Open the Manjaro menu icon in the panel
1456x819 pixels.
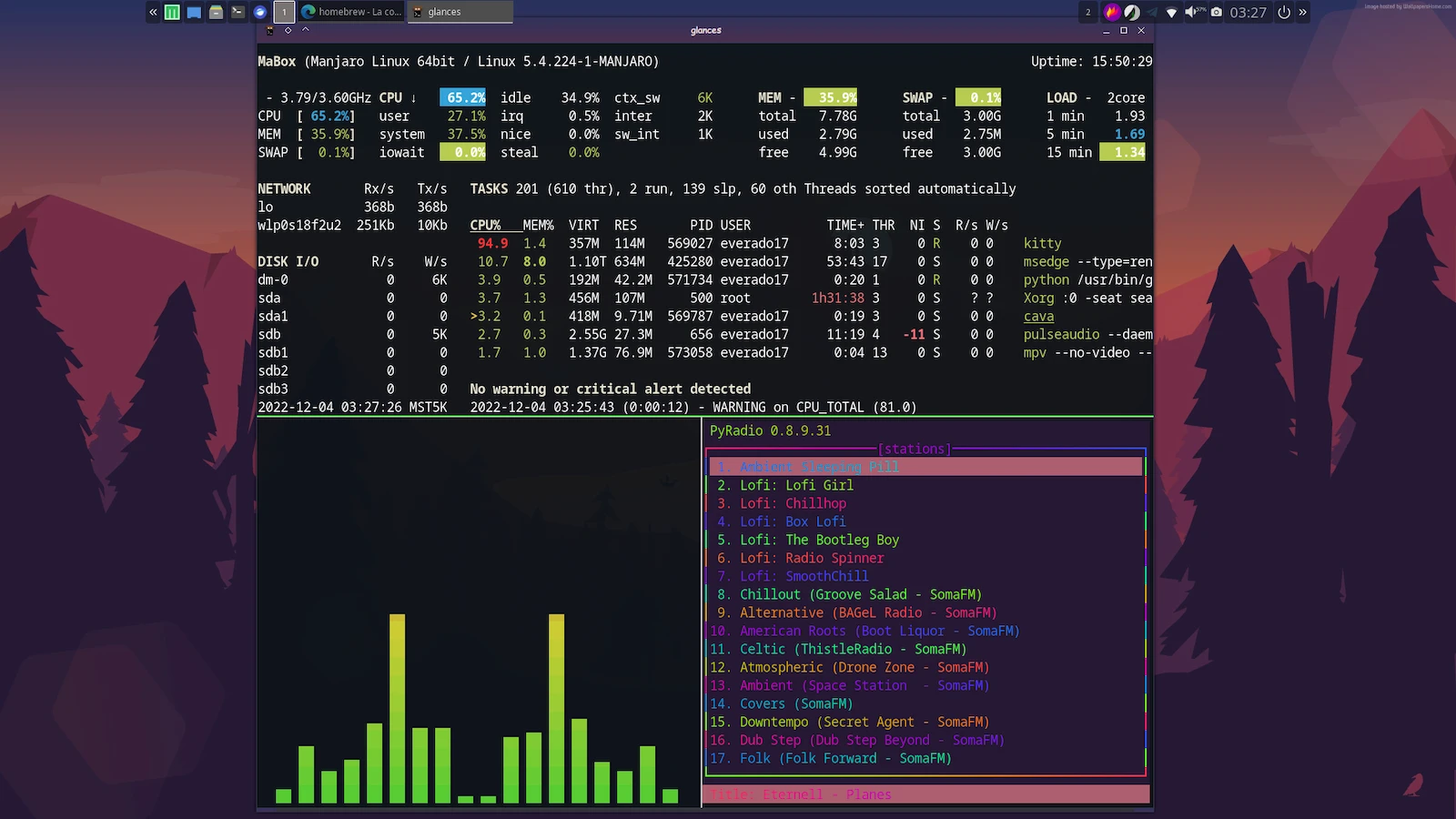coord(172,12)
